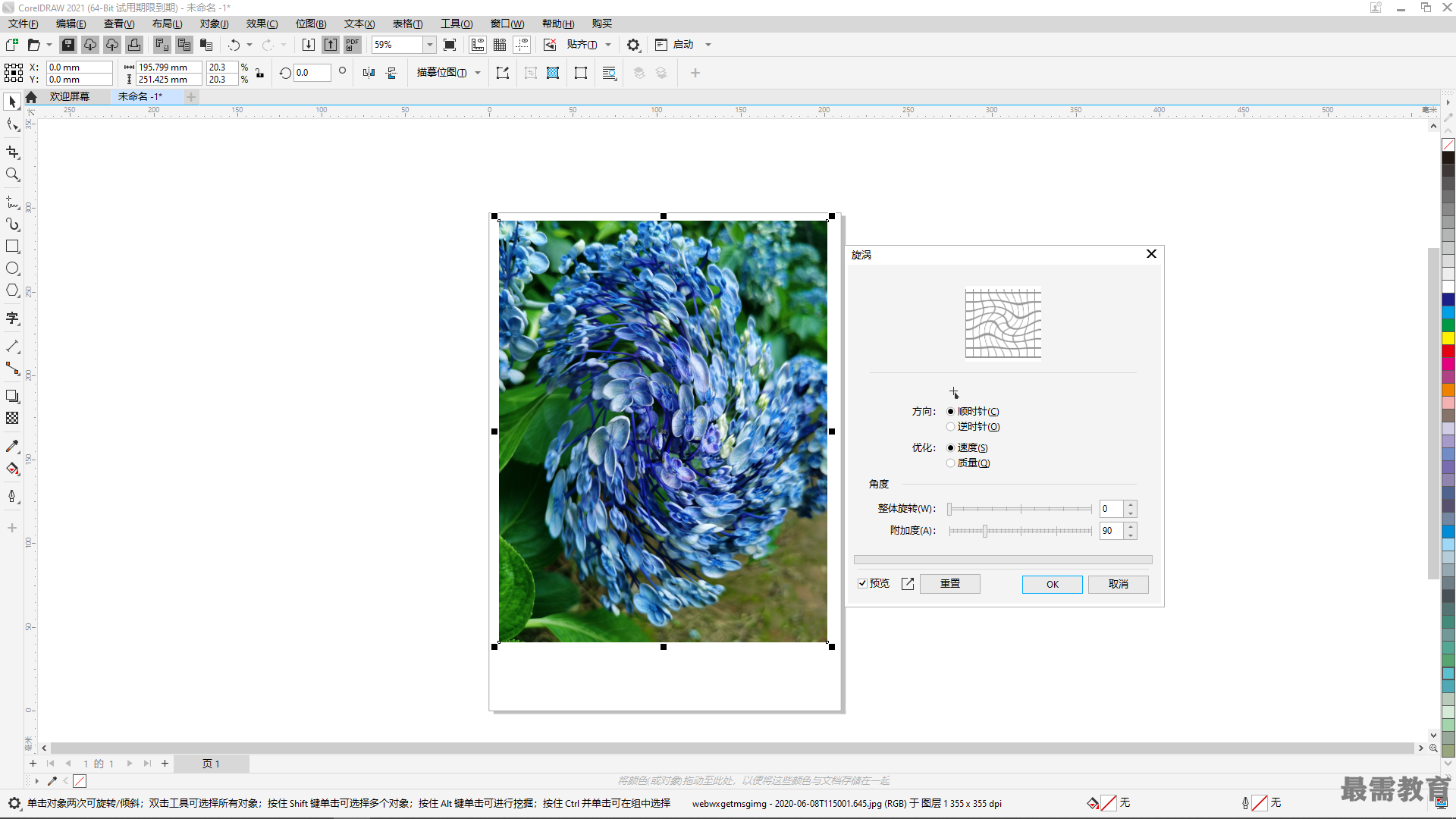
Task: Close the 旋涡 swirl dialog
Action: pyautogui.click(x=1151, y=254)
